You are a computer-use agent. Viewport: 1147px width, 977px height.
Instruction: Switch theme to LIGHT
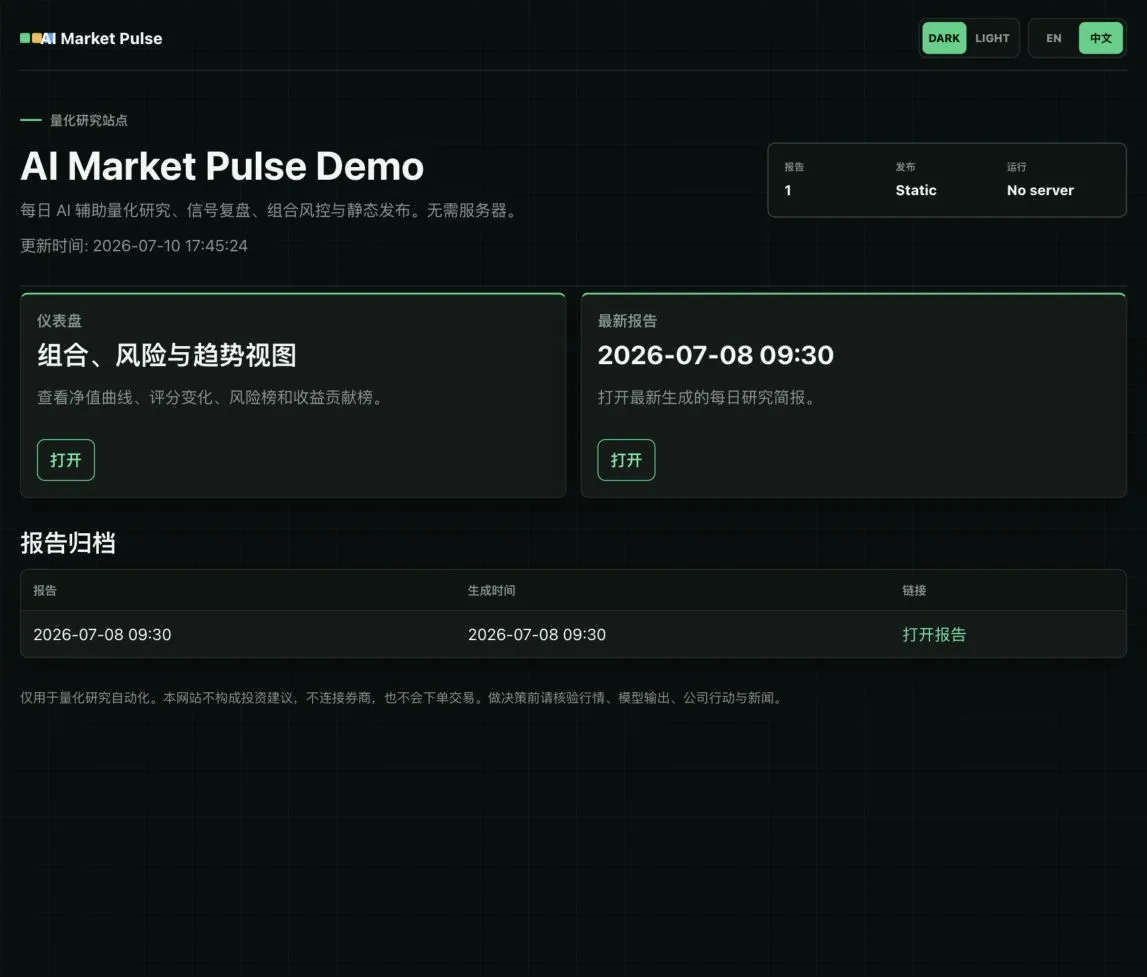coord(992,38)
